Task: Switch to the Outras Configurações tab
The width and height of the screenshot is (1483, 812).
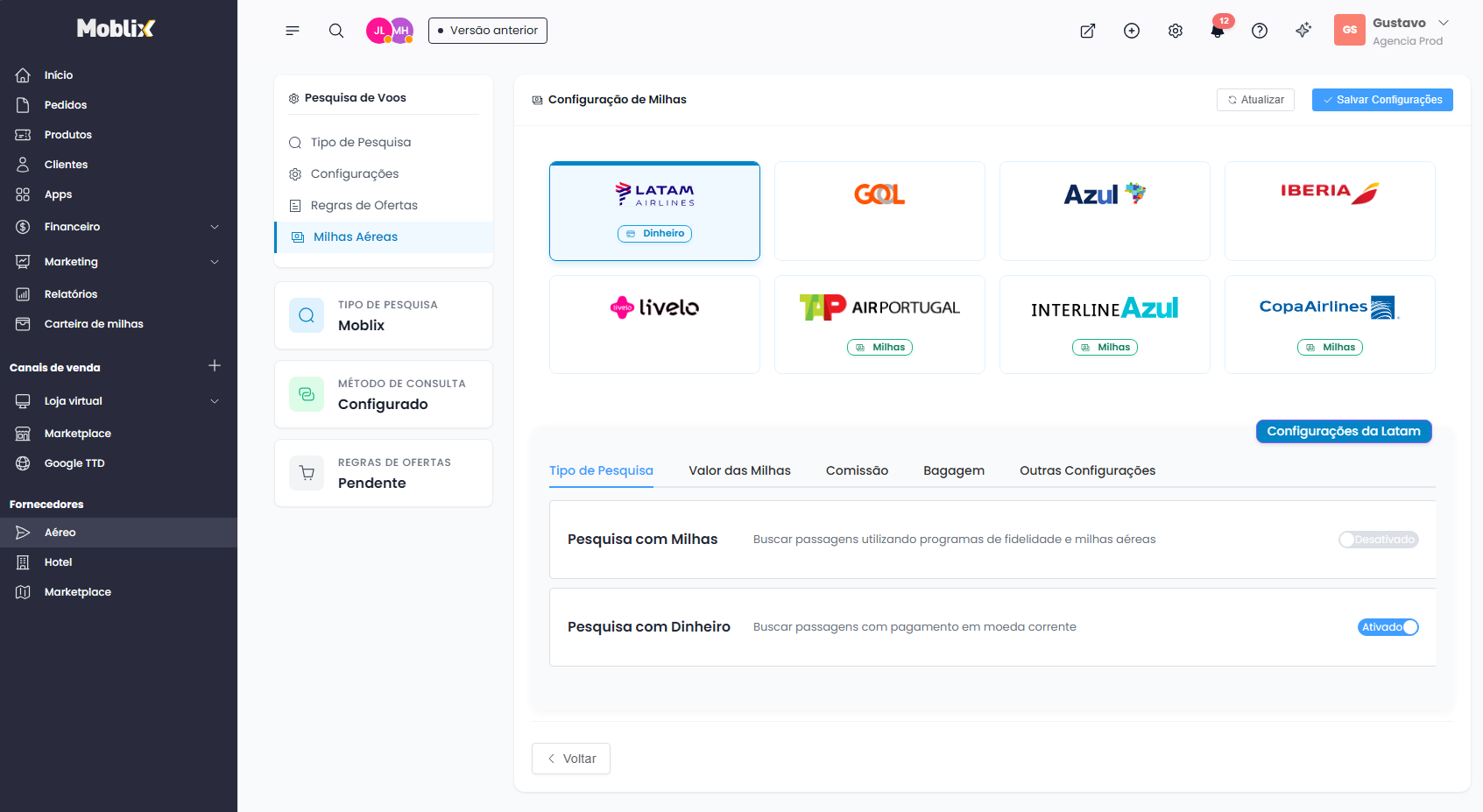Action: (x=1087, y=470)
